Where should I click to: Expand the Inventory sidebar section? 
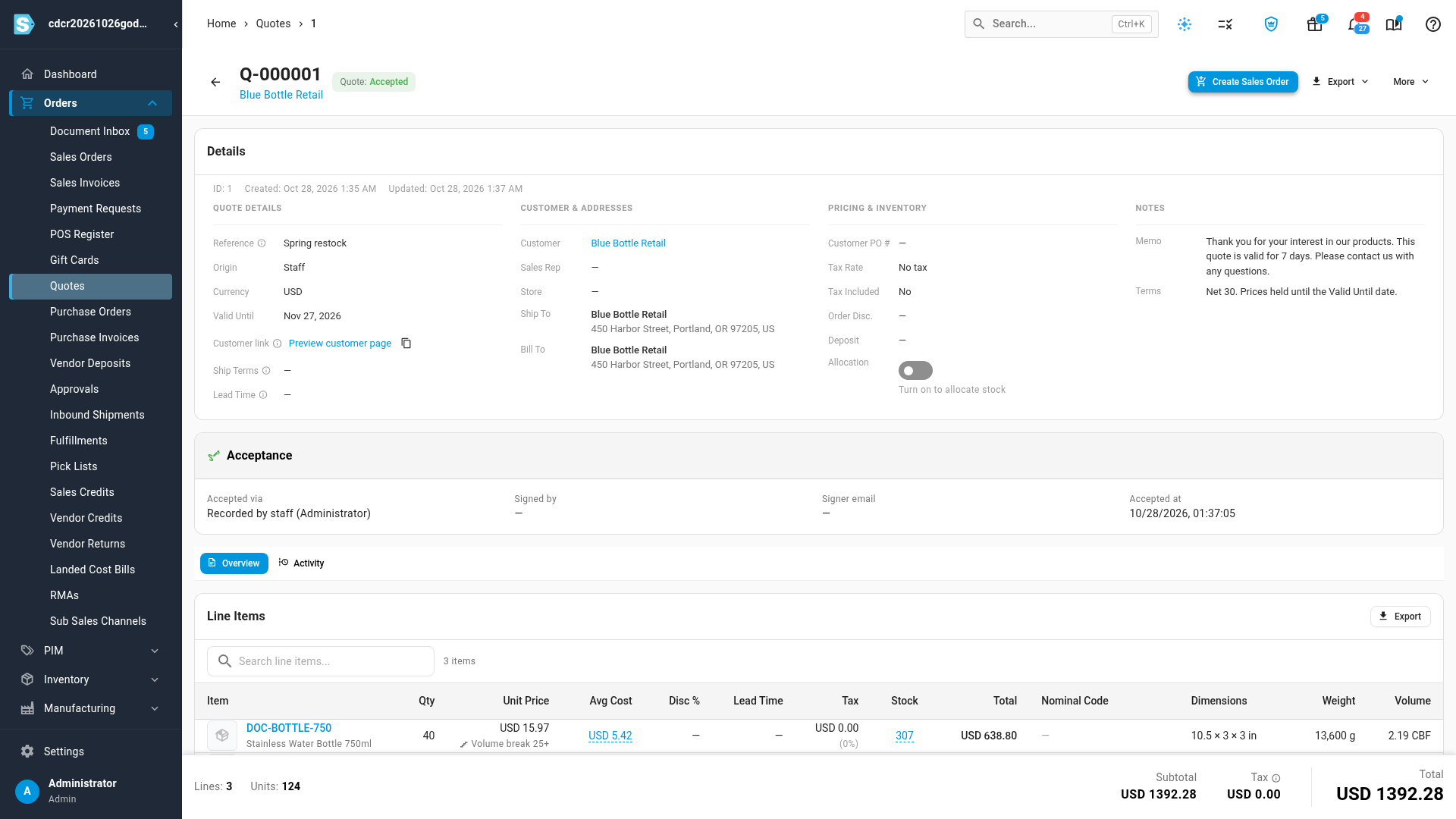(x=91, y=679)
